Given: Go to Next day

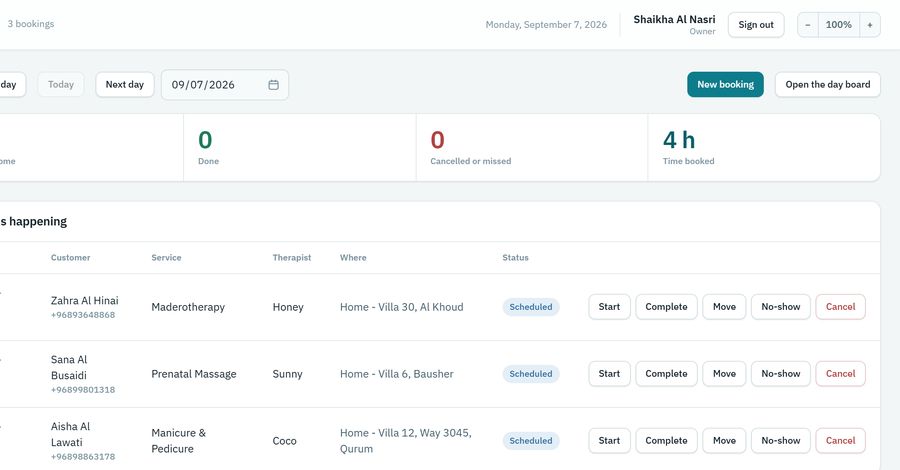Looking at the screenshot, I should coord(125,84).
